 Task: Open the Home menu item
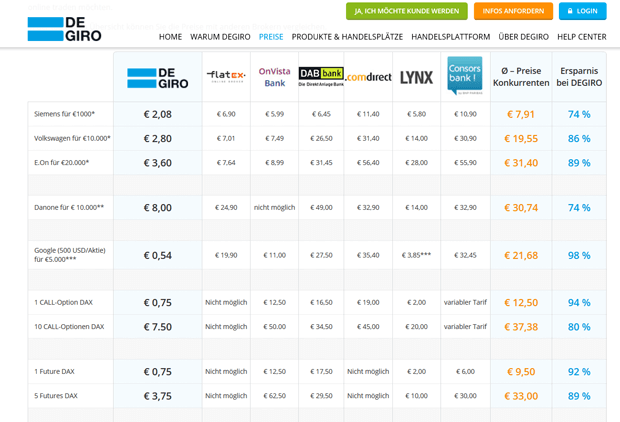pos(170,37)
